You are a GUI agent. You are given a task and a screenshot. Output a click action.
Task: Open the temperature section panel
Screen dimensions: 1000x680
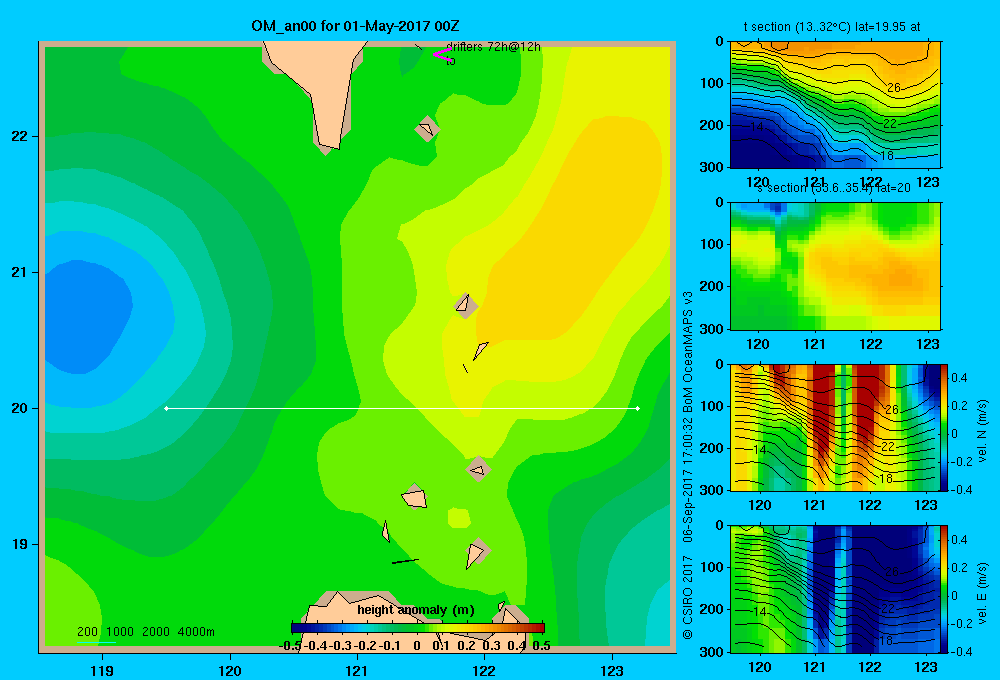point(835,105)
